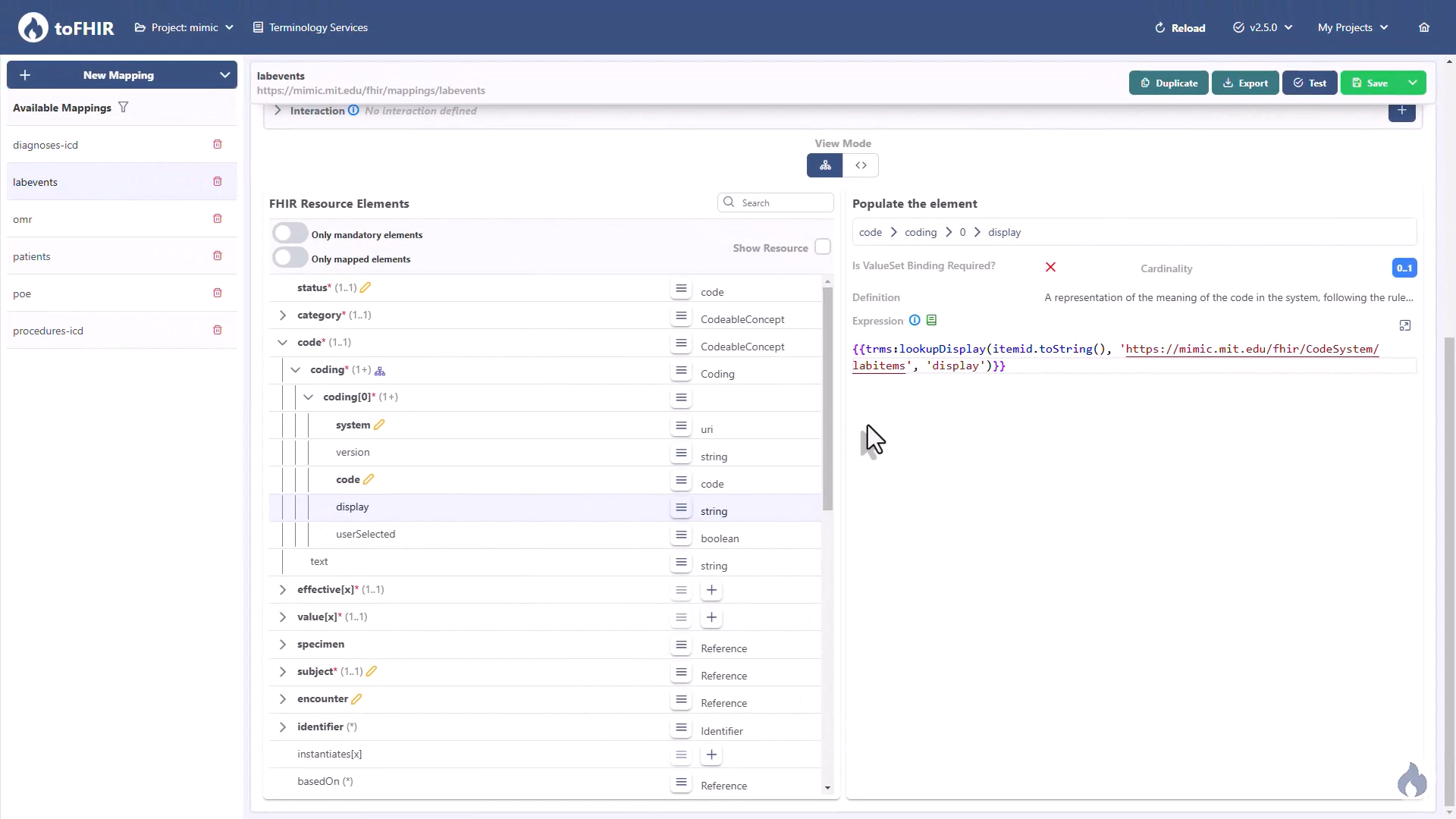The height and width of the screenshot is (819, 1456).
Task: Click the 0..1 cardinality badge
Action: (x=1404, y=267)
